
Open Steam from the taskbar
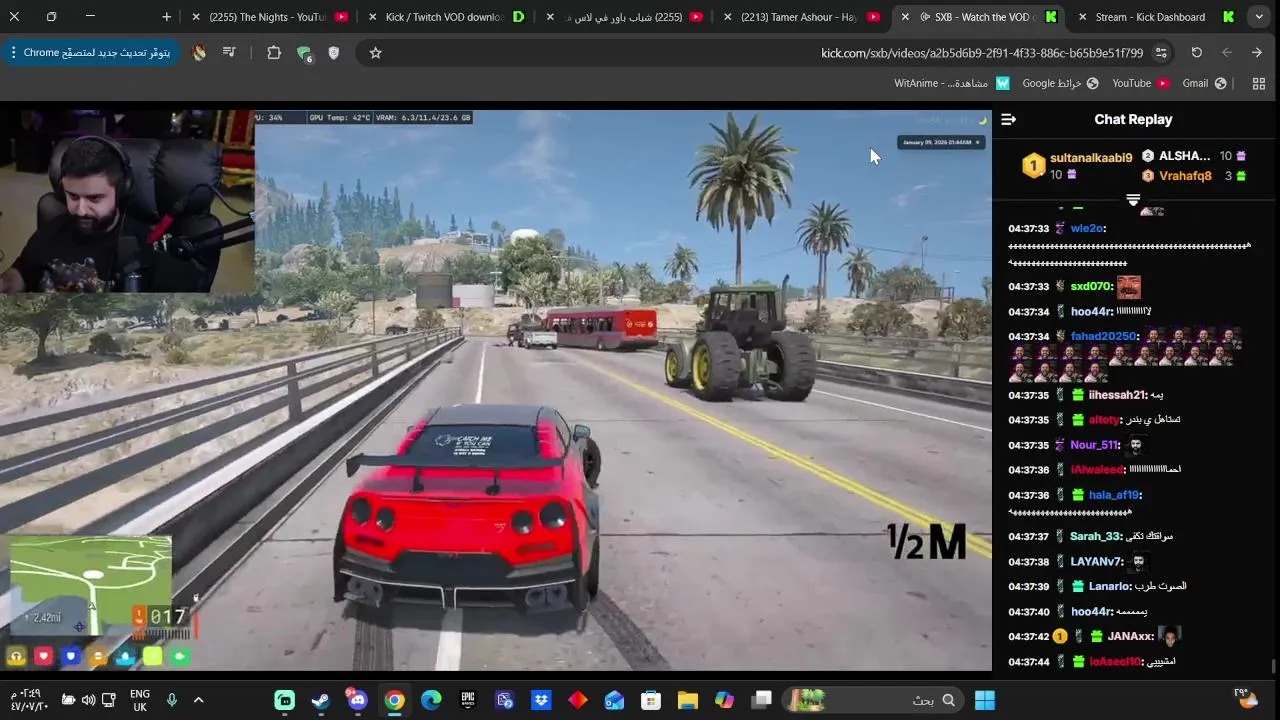[321, 700]
